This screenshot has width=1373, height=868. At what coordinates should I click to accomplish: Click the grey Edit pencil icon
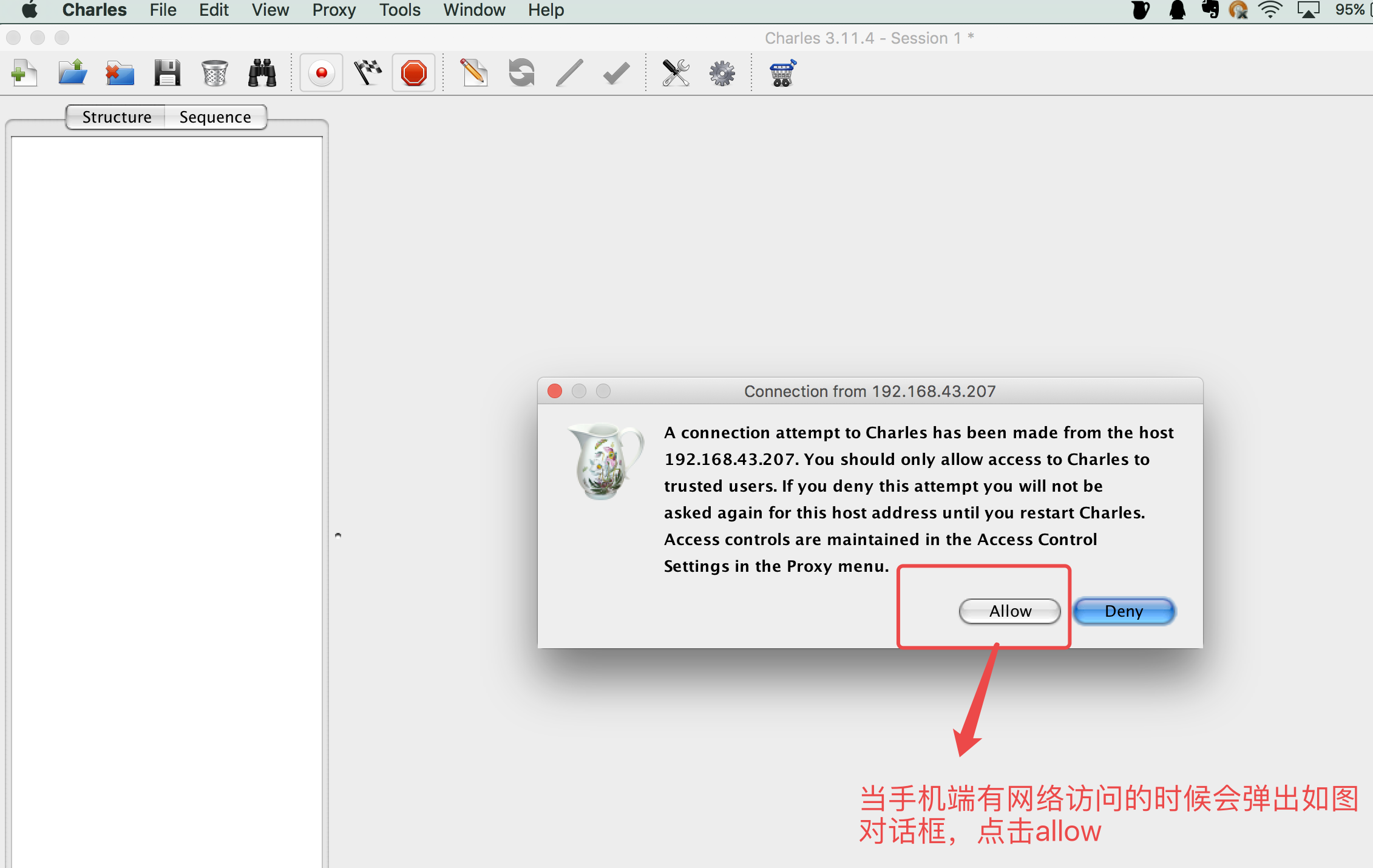569,73
